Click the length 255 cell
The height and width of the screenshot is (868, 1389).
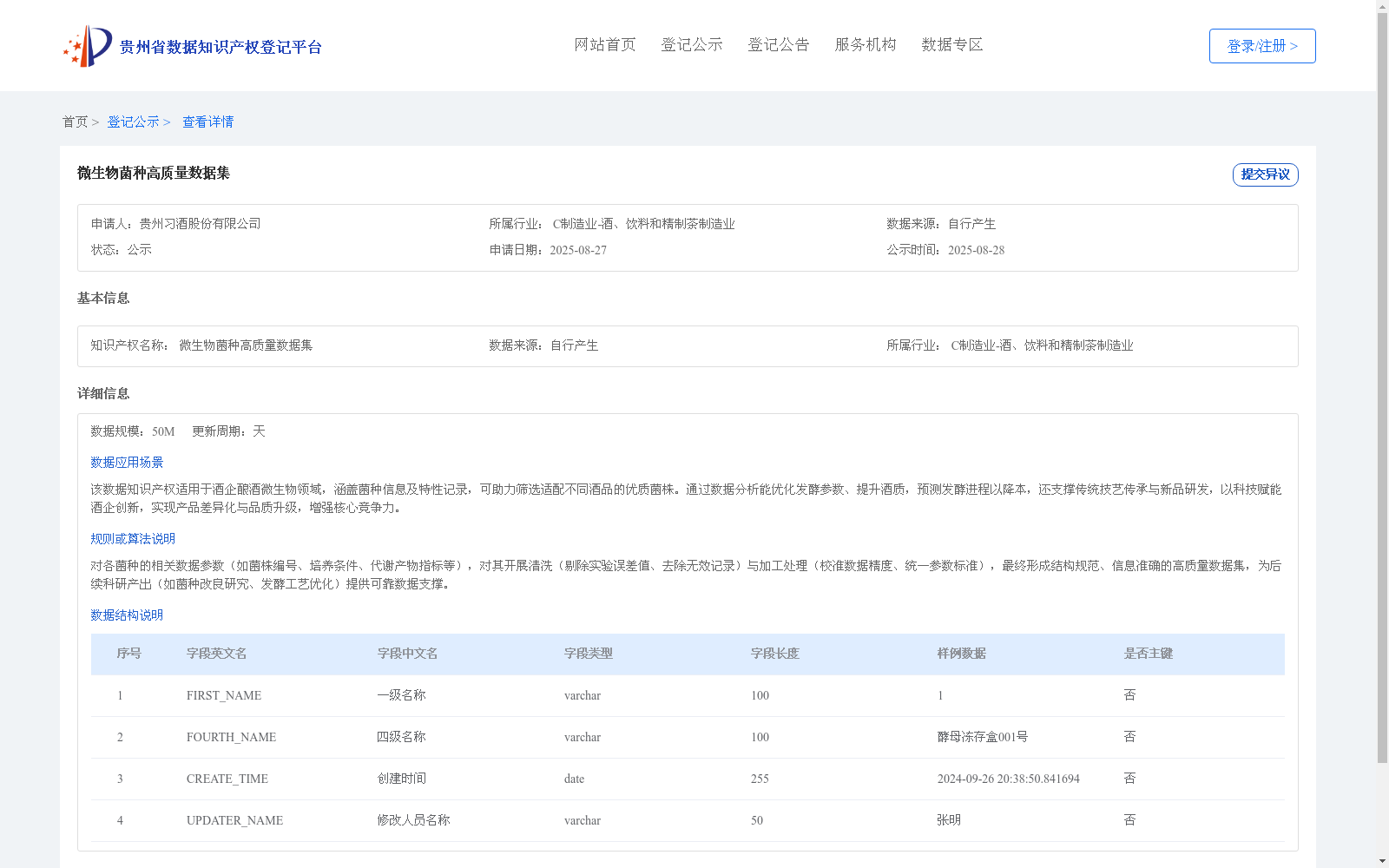pyautogui.click(x=760, y=779)
